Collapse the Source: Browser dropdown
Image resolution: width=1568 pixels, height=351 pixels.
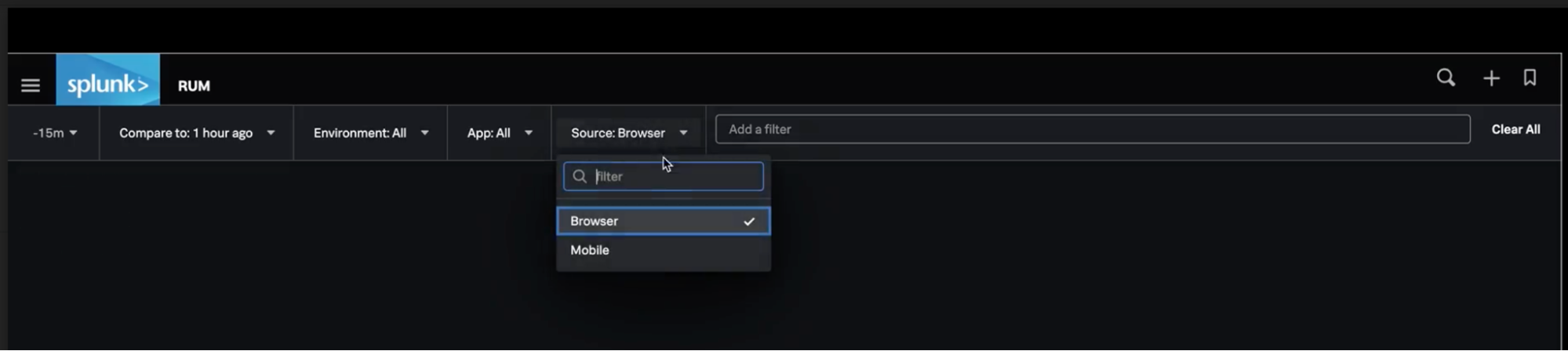(x=629, y=133)
